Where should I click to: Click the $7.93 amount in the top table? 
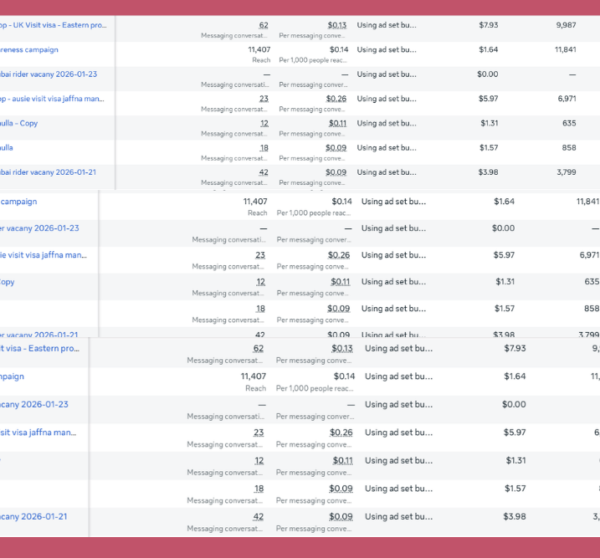[488, 24]
